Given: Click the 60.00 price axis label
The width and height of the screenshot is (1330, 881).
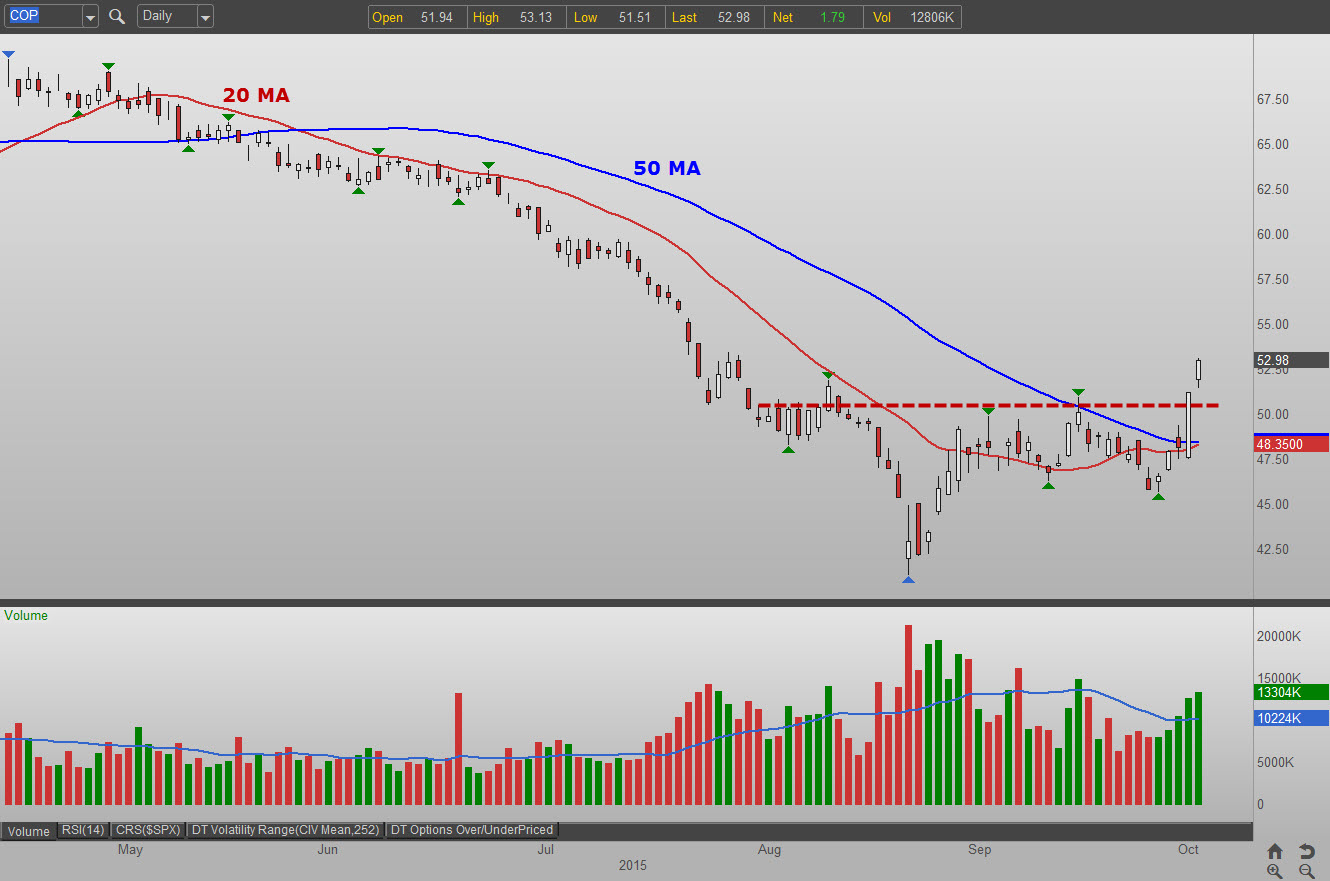Looking at the screenshot, I should tap(1272, 234).
